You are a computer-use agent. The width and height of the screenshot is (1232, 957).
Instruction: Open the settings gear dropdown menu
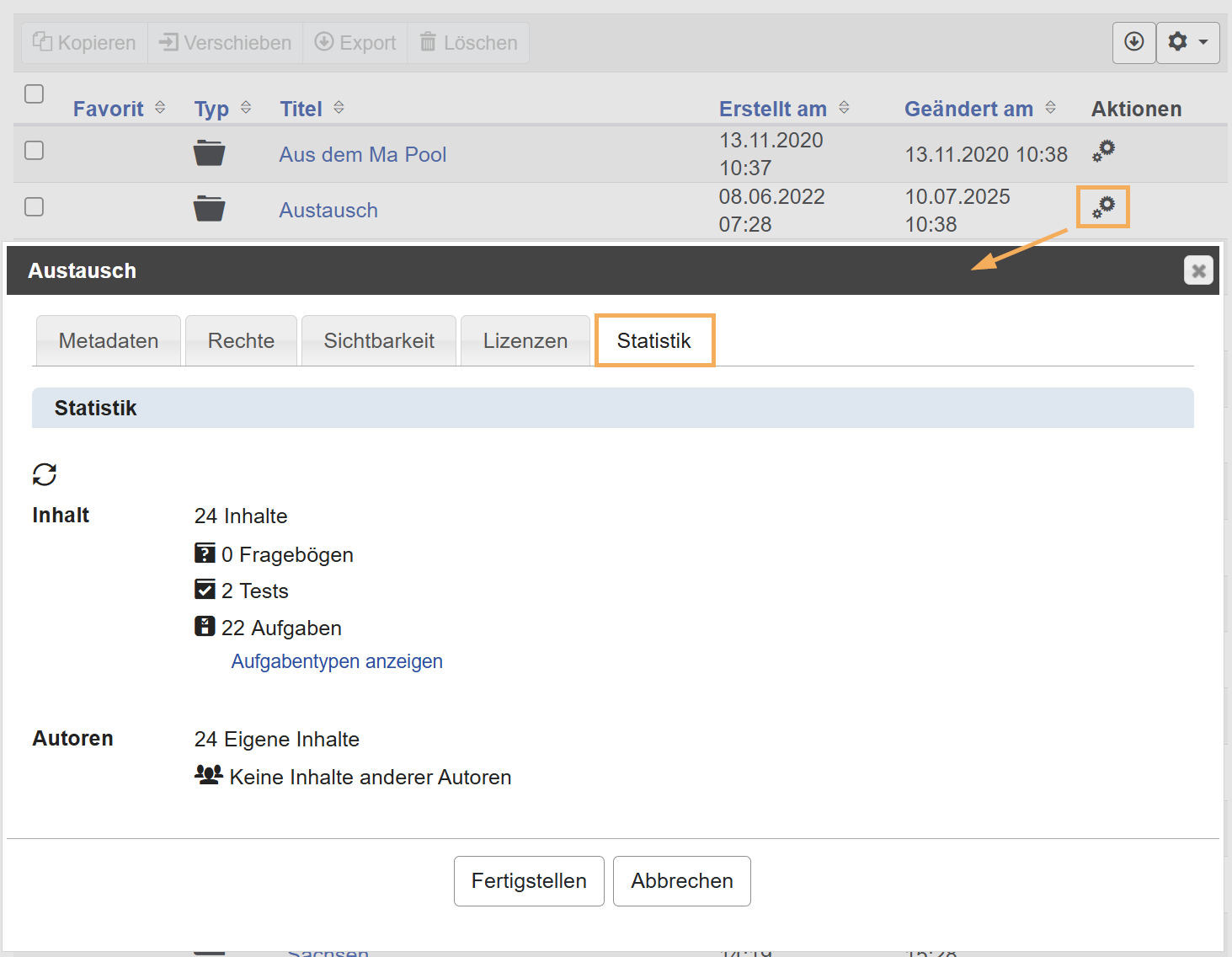point(1187,42)
